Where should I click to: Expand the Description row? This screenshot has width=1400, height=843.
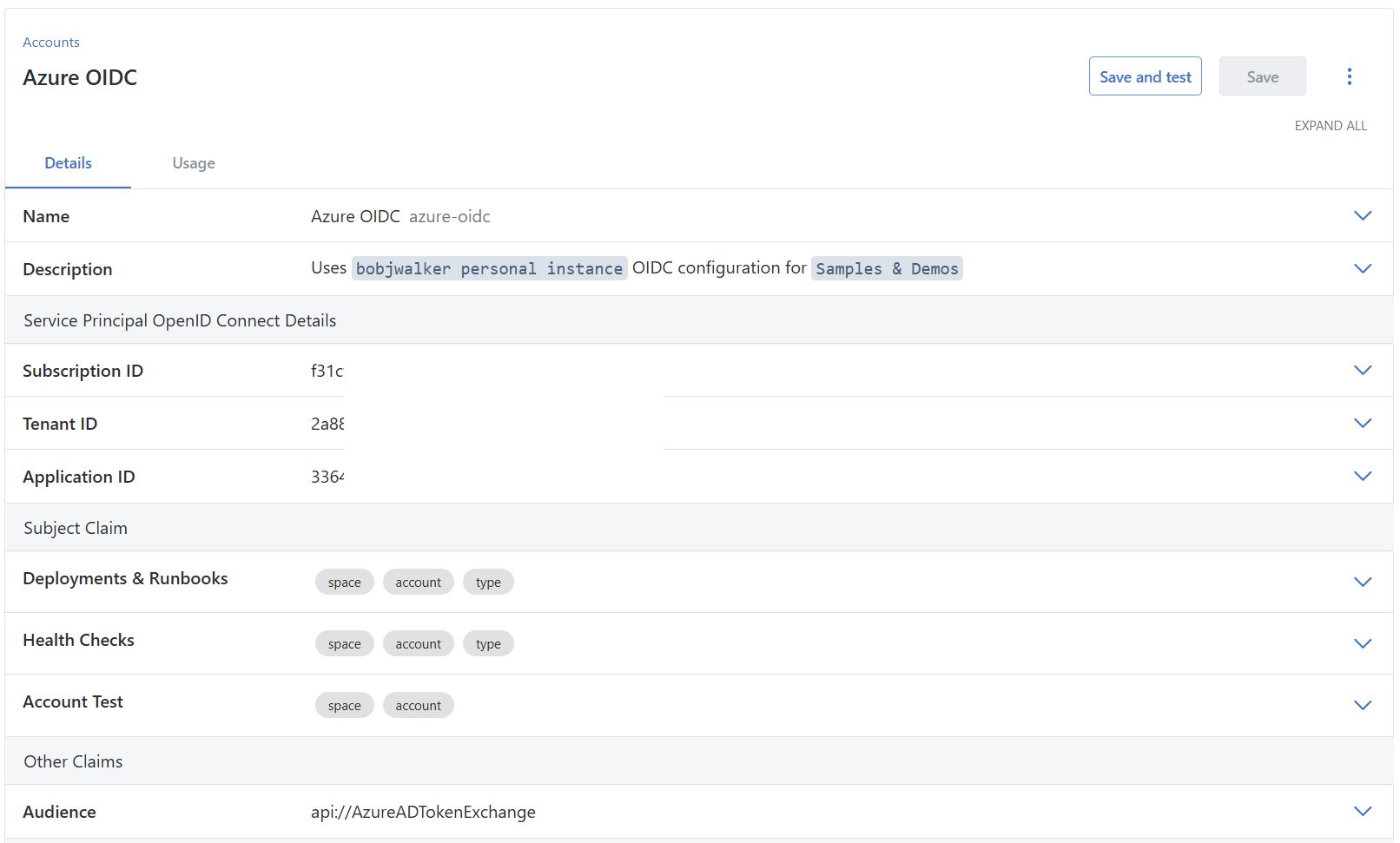coord(1363,268)
